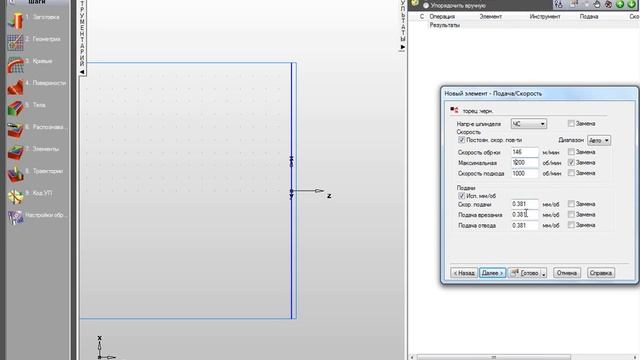Collapse the toolbox panel left arrow
The image size is (640, 360).
[82, 71]
